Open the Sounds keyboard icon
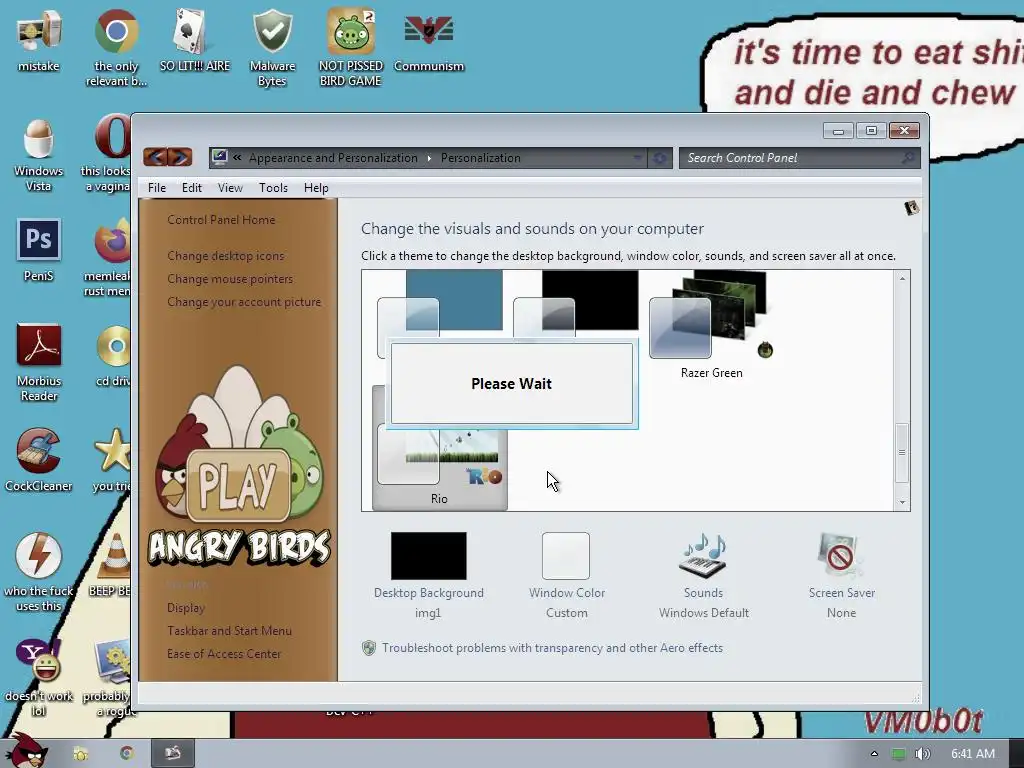Screen dimensions: 1024x768 pyautogui.click(x=703, y=556)
